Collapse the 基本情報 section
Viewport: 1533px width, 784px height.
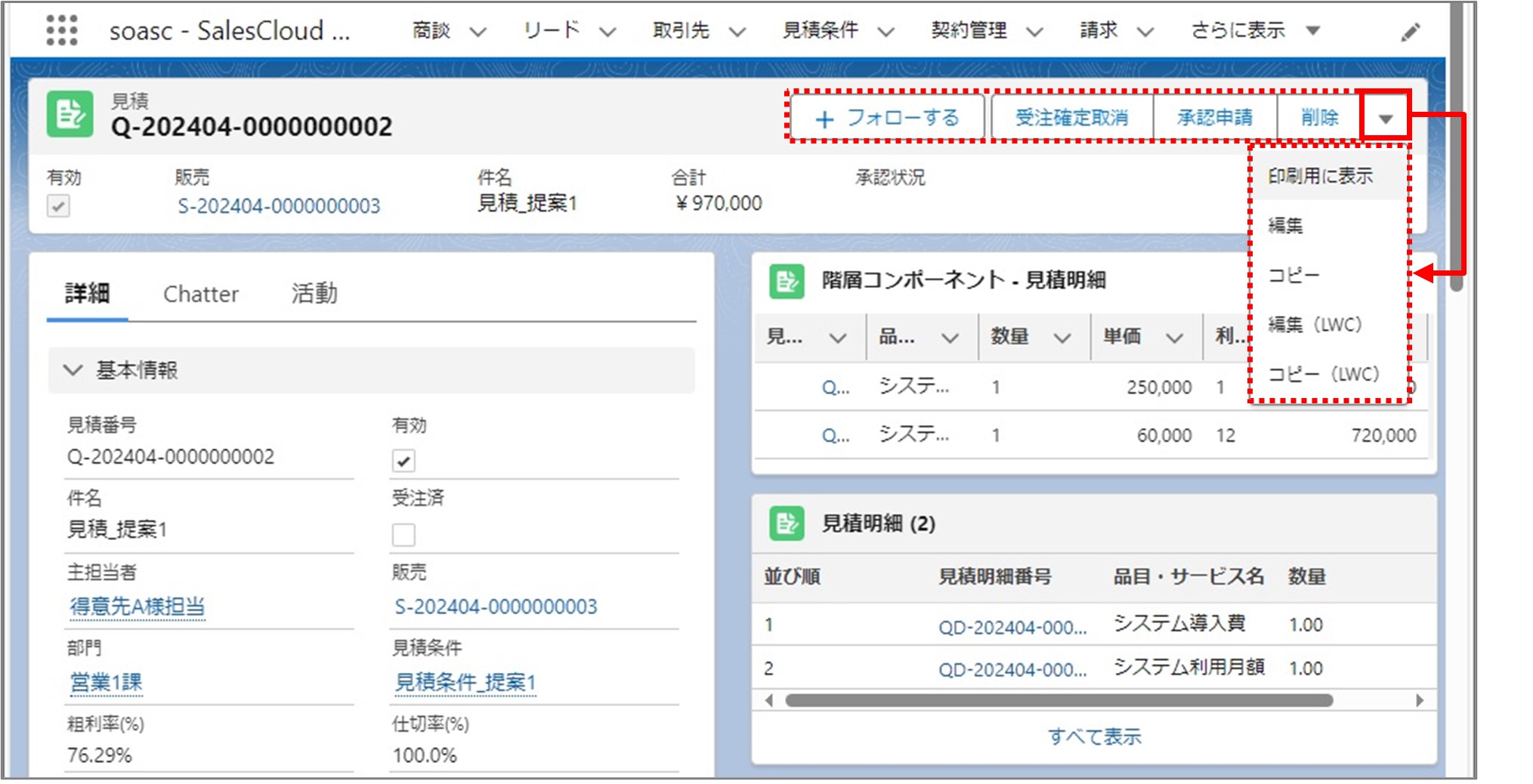pyautogui.click(x=73, y=370)
